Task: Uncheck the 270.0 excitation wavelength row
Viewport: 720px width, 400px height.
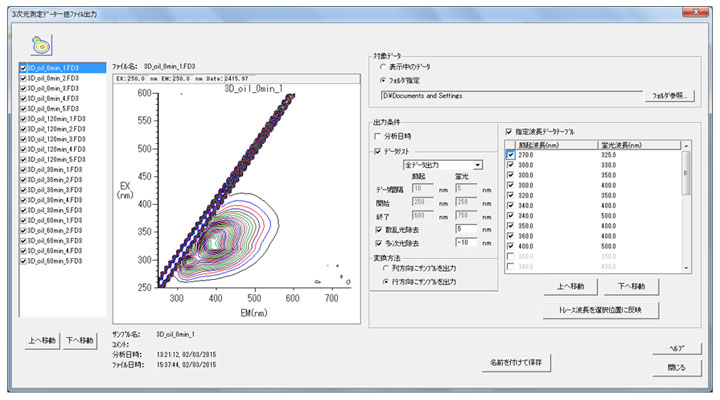Action: click(x=512, y=156)
